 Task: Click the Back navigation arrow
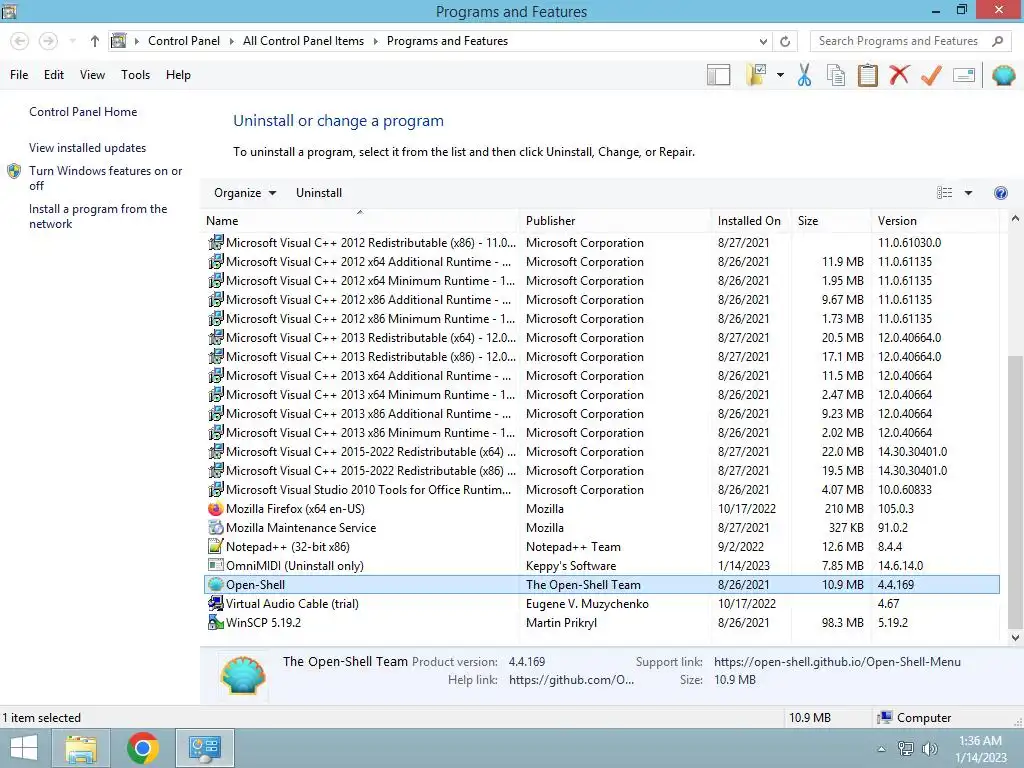click(20, 41)
